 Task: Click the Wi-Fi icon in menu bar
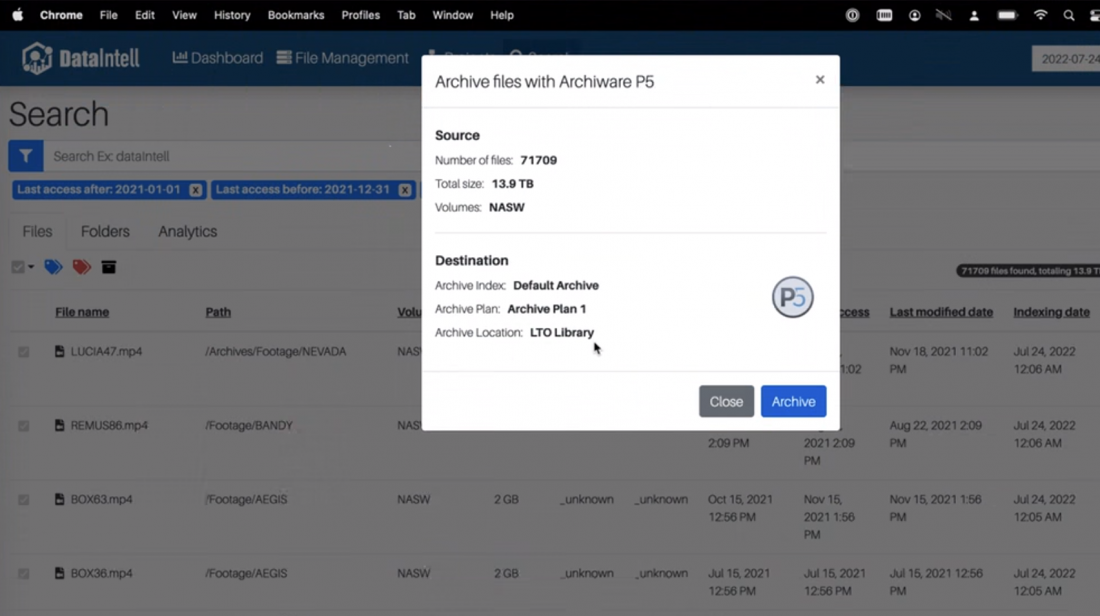coord(1040,15)
